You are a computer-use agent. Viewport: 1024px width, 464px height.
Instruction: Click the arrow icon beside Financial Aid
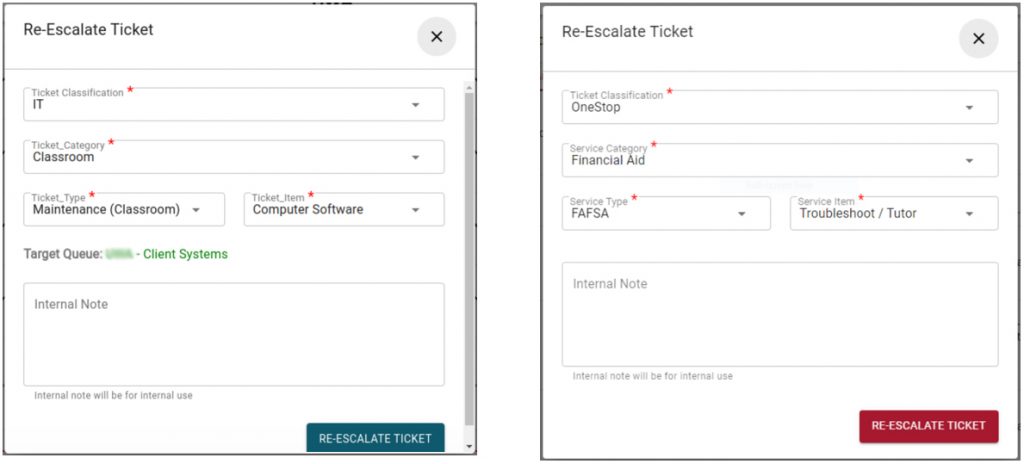969,161
